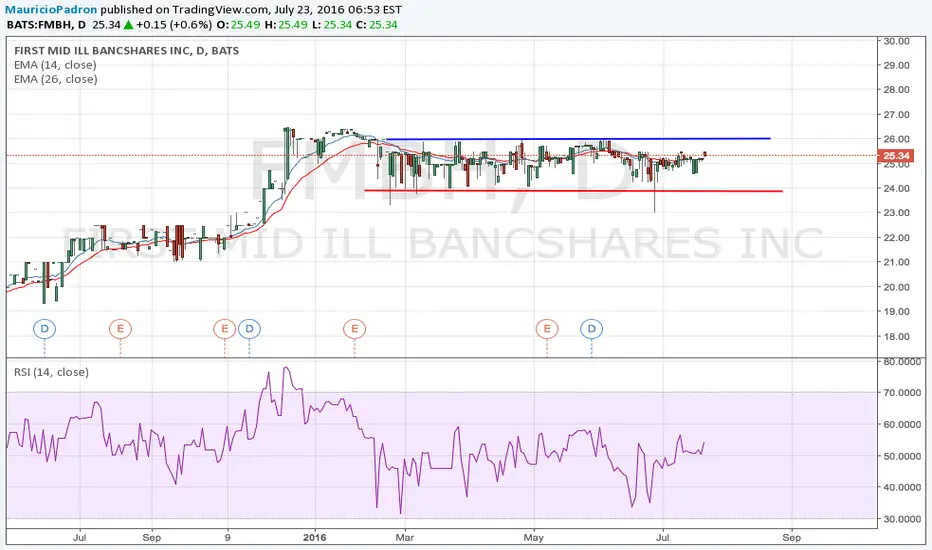Click the earnings E marker between Jul and Sep
This screenshot has height=550, width=932.
120,329
